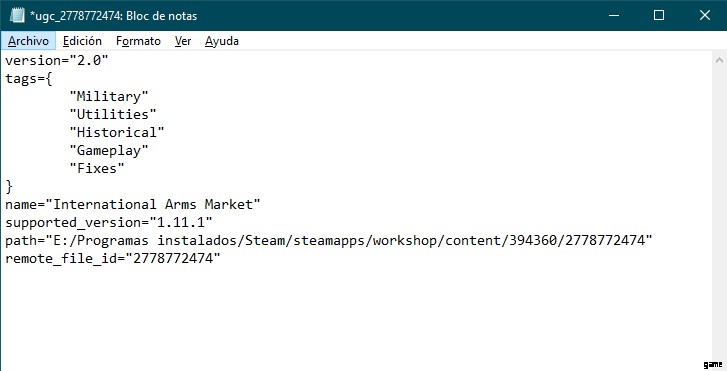Screen dimensions: 727x371
Task: Click the path line with steamapps folder
Action: coord(329,241)
